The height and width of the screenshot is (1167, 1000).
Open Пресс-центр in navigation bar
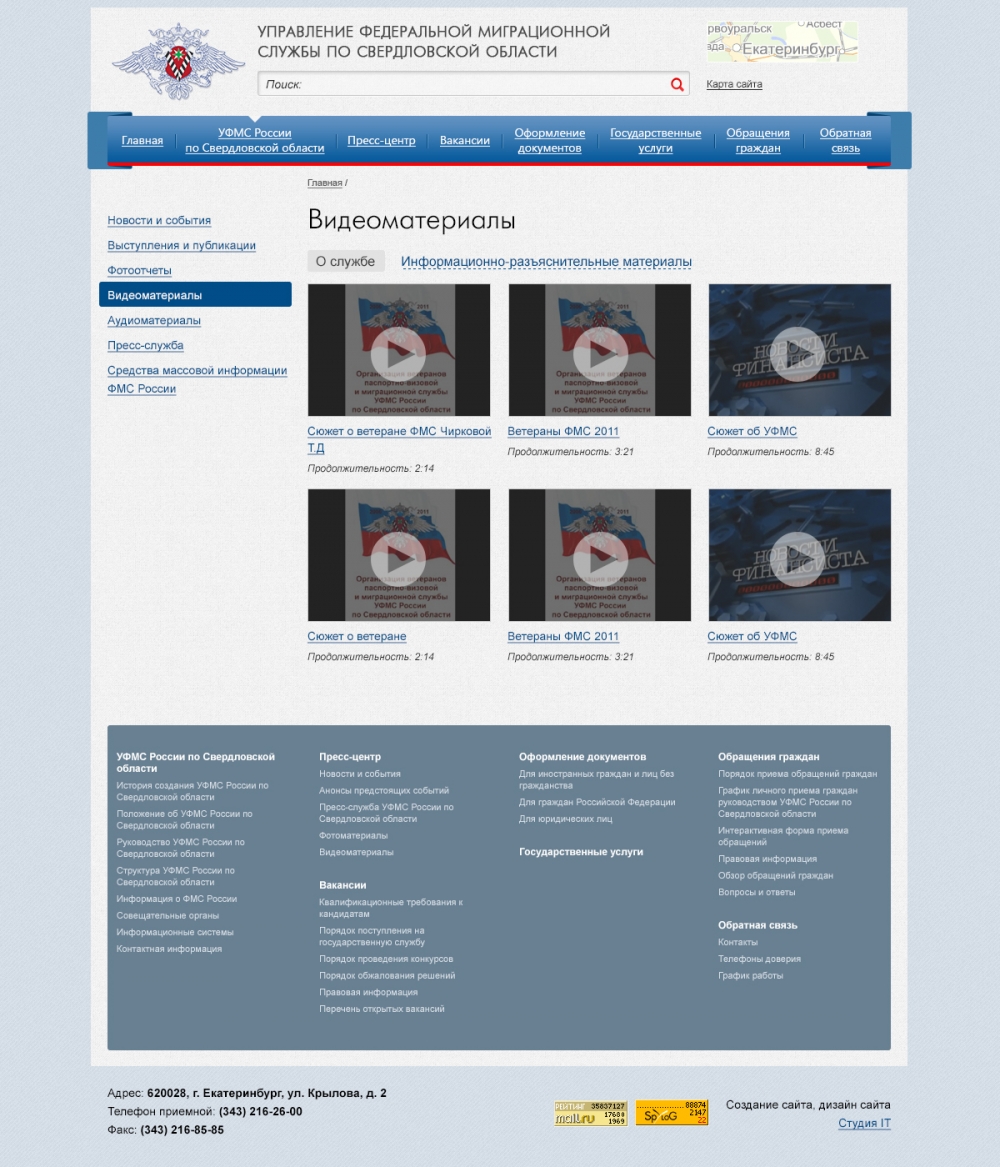[x=381, y=140]
